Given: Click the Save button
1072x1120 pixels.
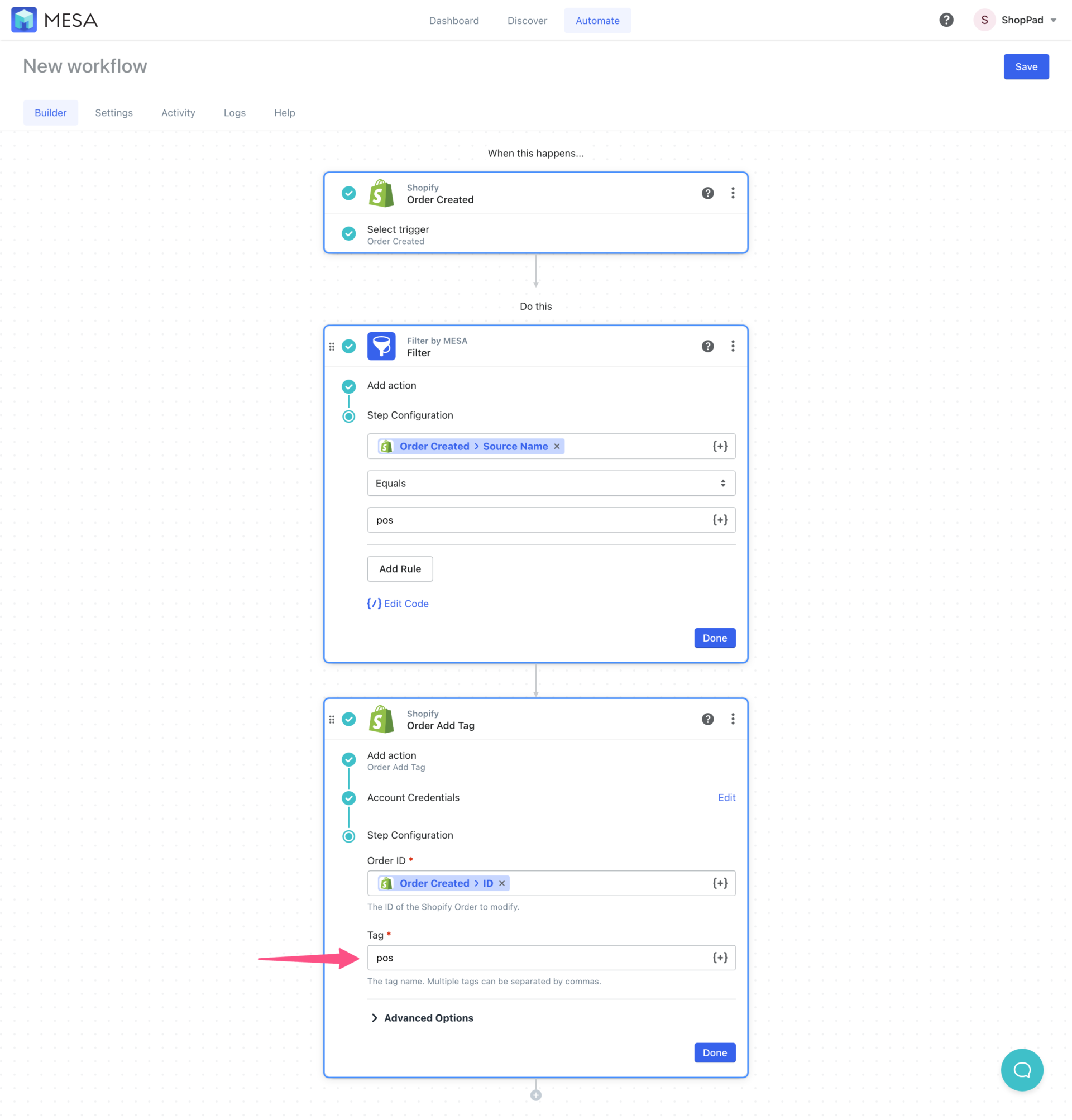Looking at the screenshot, I should (1026, 66).
